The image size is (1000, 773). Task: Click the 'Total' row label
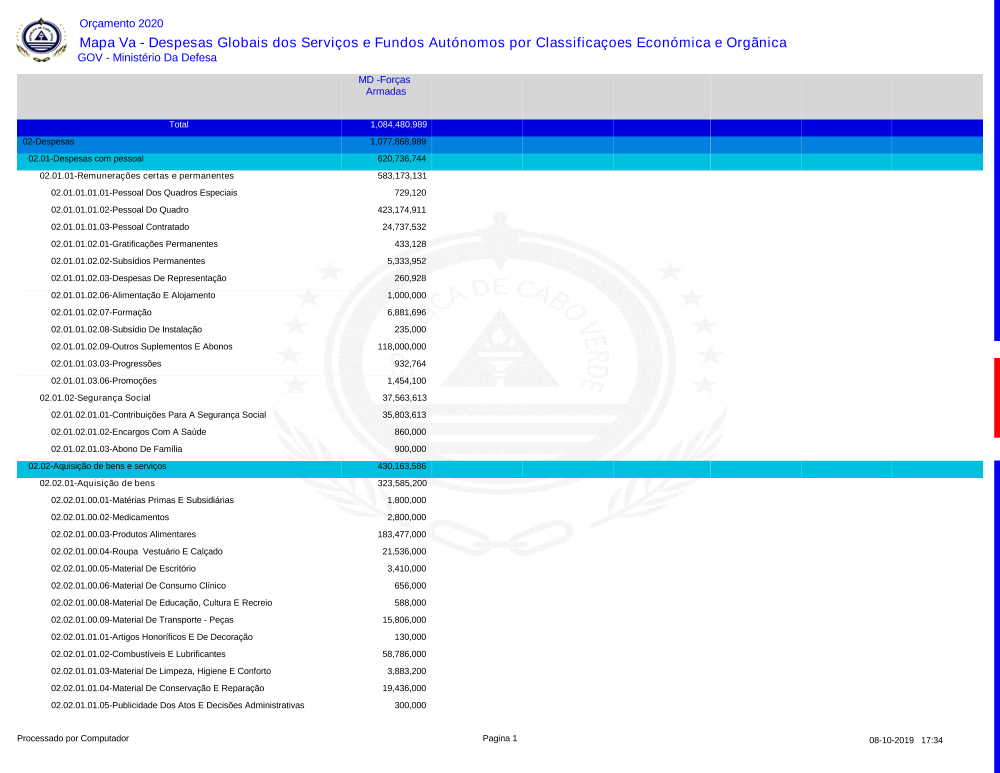179,125
